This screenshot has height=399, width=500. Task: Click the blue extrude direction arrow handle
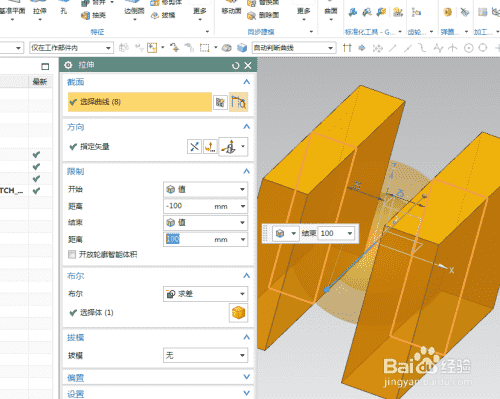click(327, 289)
